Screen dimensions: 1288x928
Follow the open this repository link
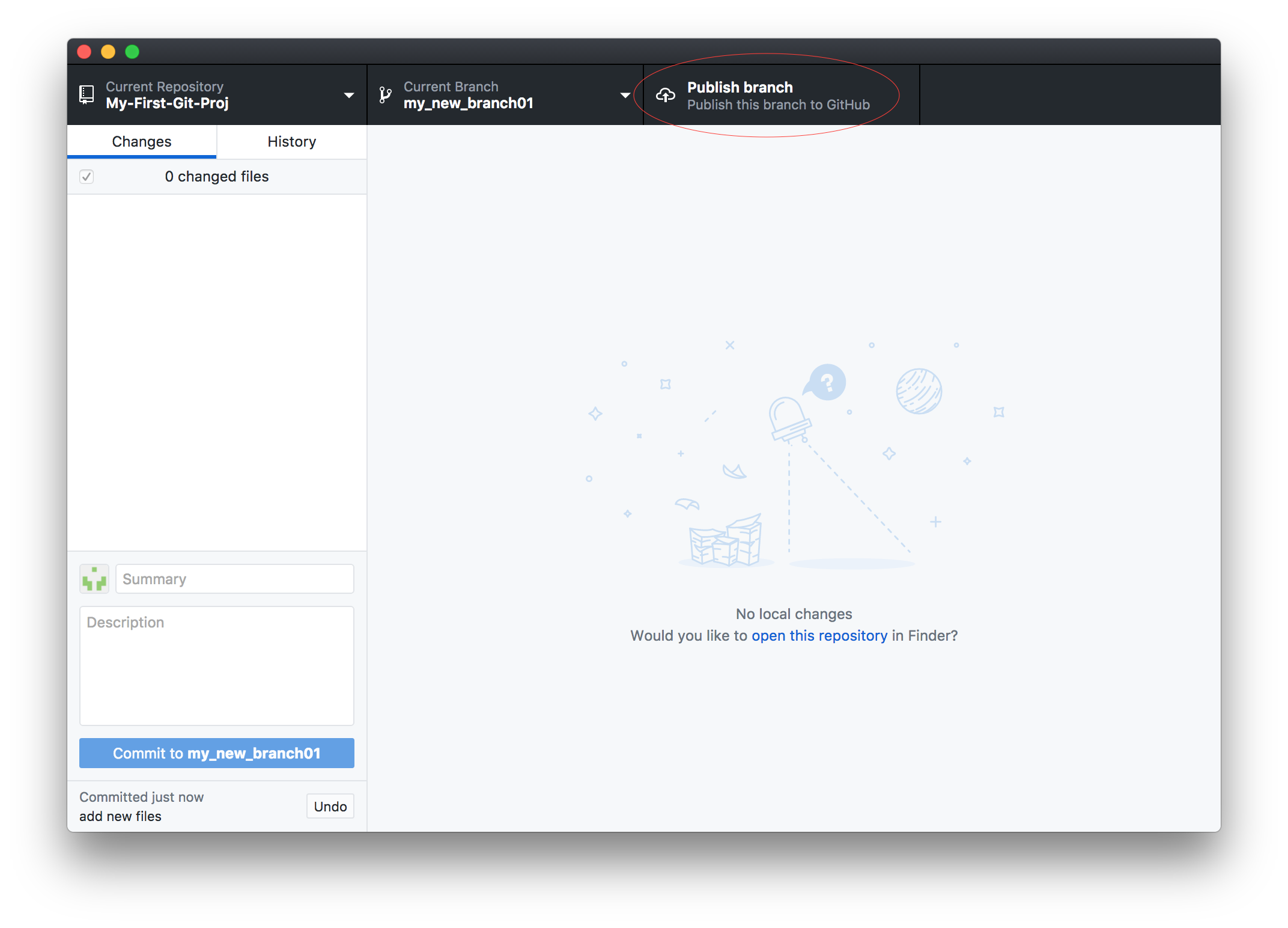click(x=819, y=636)
